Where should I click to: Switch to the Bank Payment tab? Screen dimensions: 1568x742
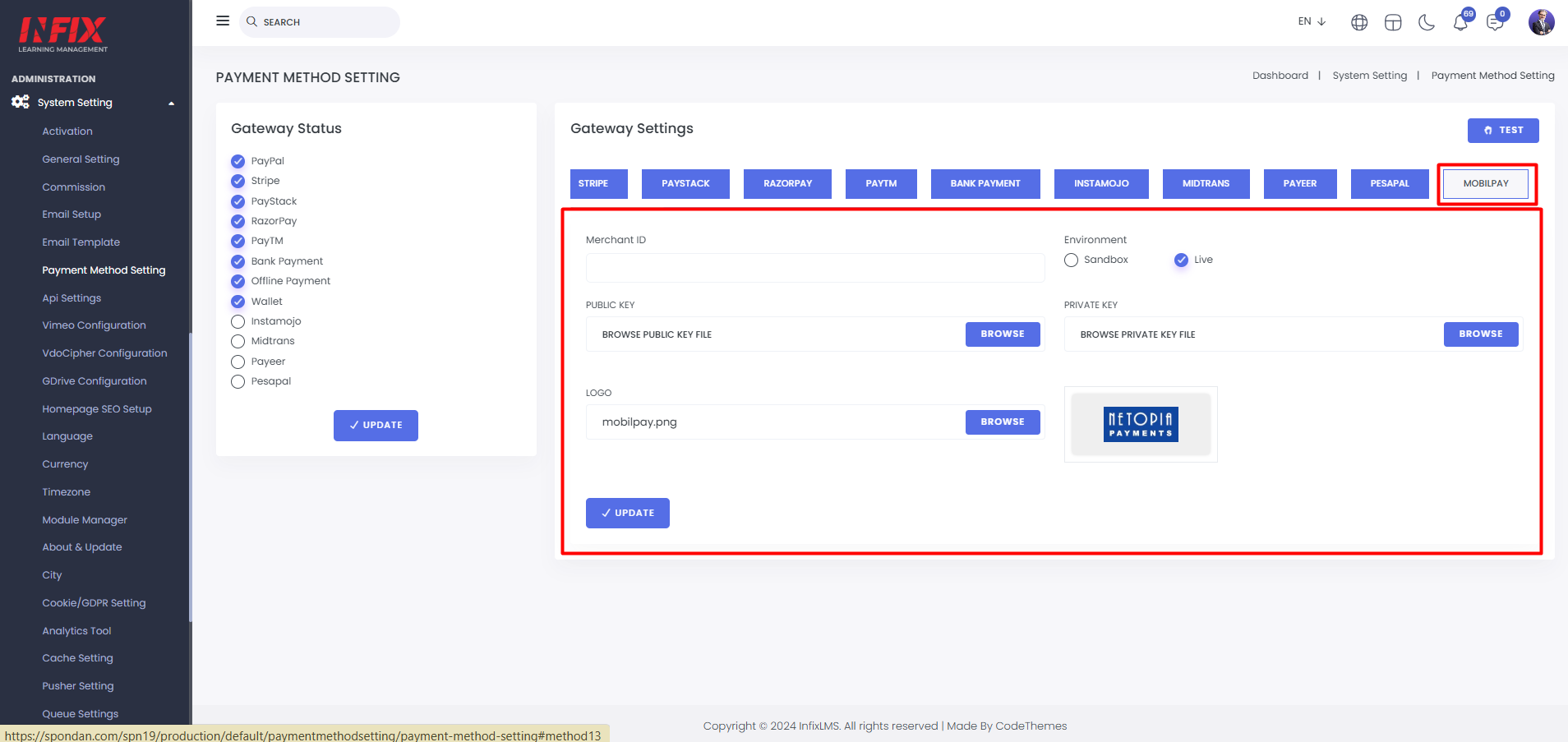(x=985, y=184)
